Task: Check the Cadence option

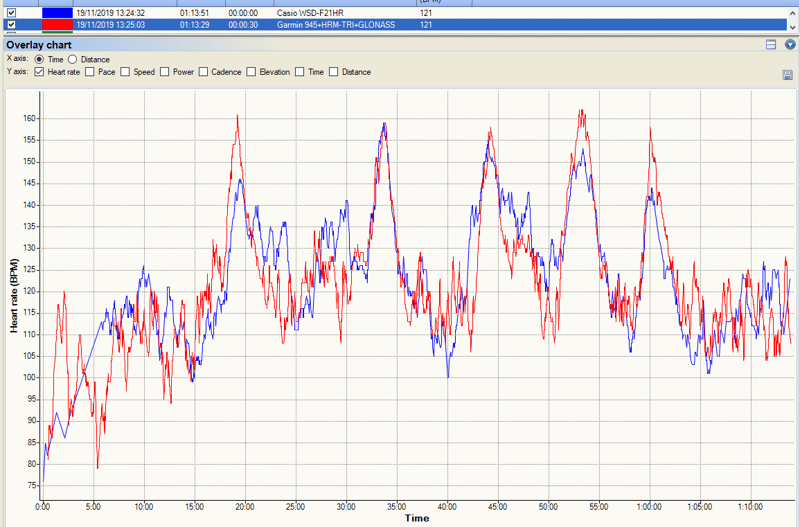Action: 203,72
